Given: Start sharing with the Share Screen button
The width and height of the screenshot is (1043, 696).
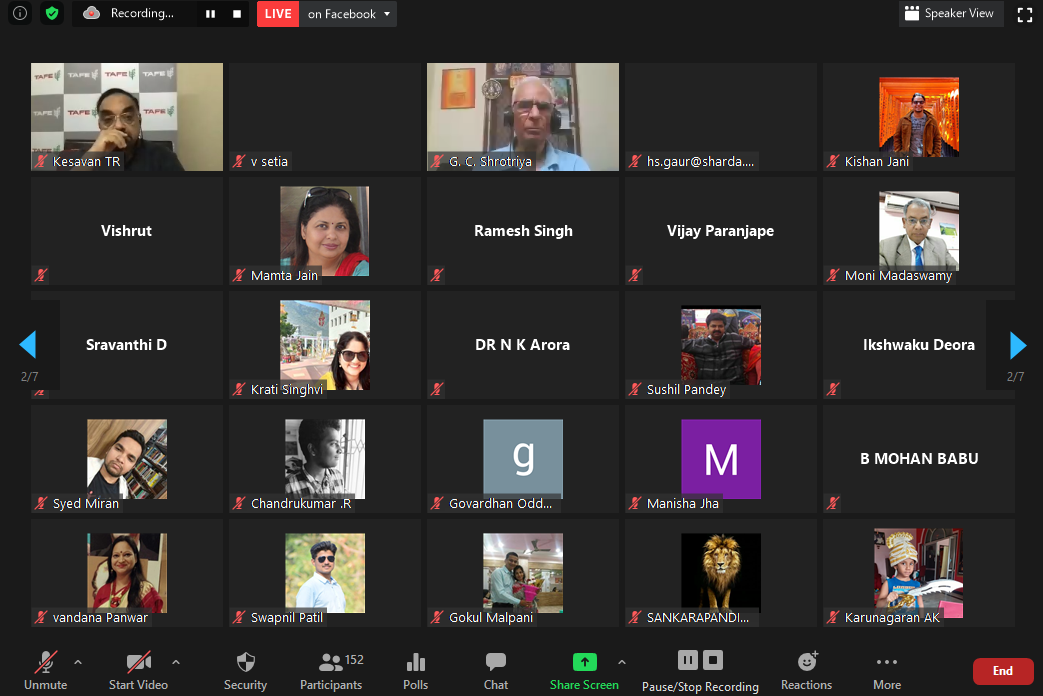Looking at the screenshot, I should (584, 671).
